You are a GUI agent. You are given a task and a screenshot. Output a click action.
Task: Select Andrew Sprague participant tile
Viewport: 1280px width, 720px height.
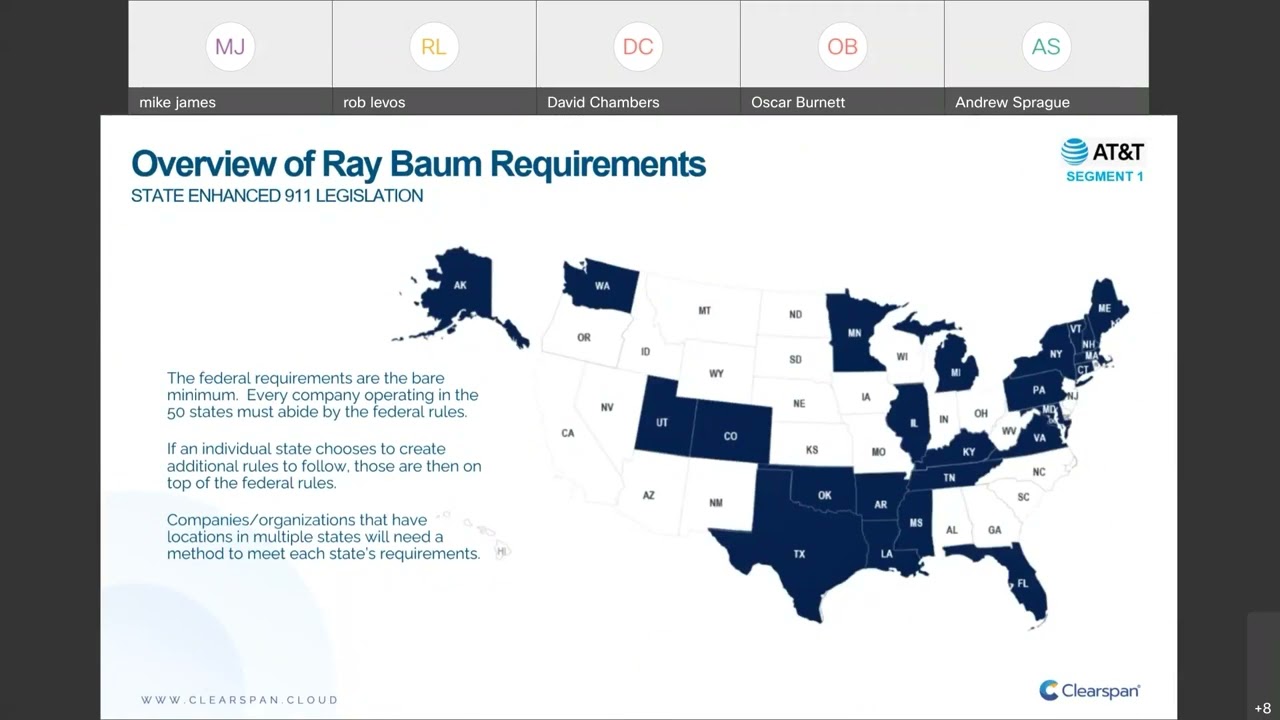click(1046, 57)
